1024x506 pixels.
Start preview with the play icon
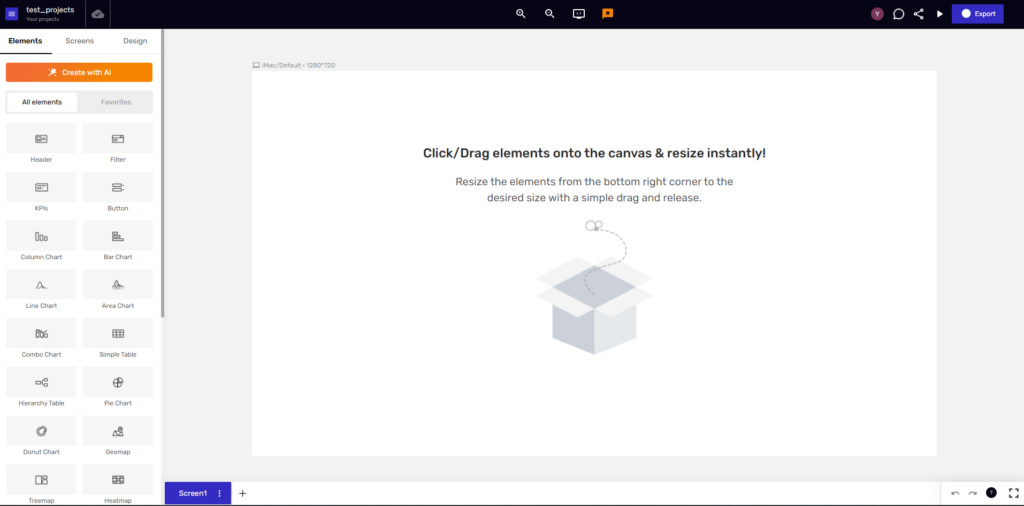coord(939,14)
